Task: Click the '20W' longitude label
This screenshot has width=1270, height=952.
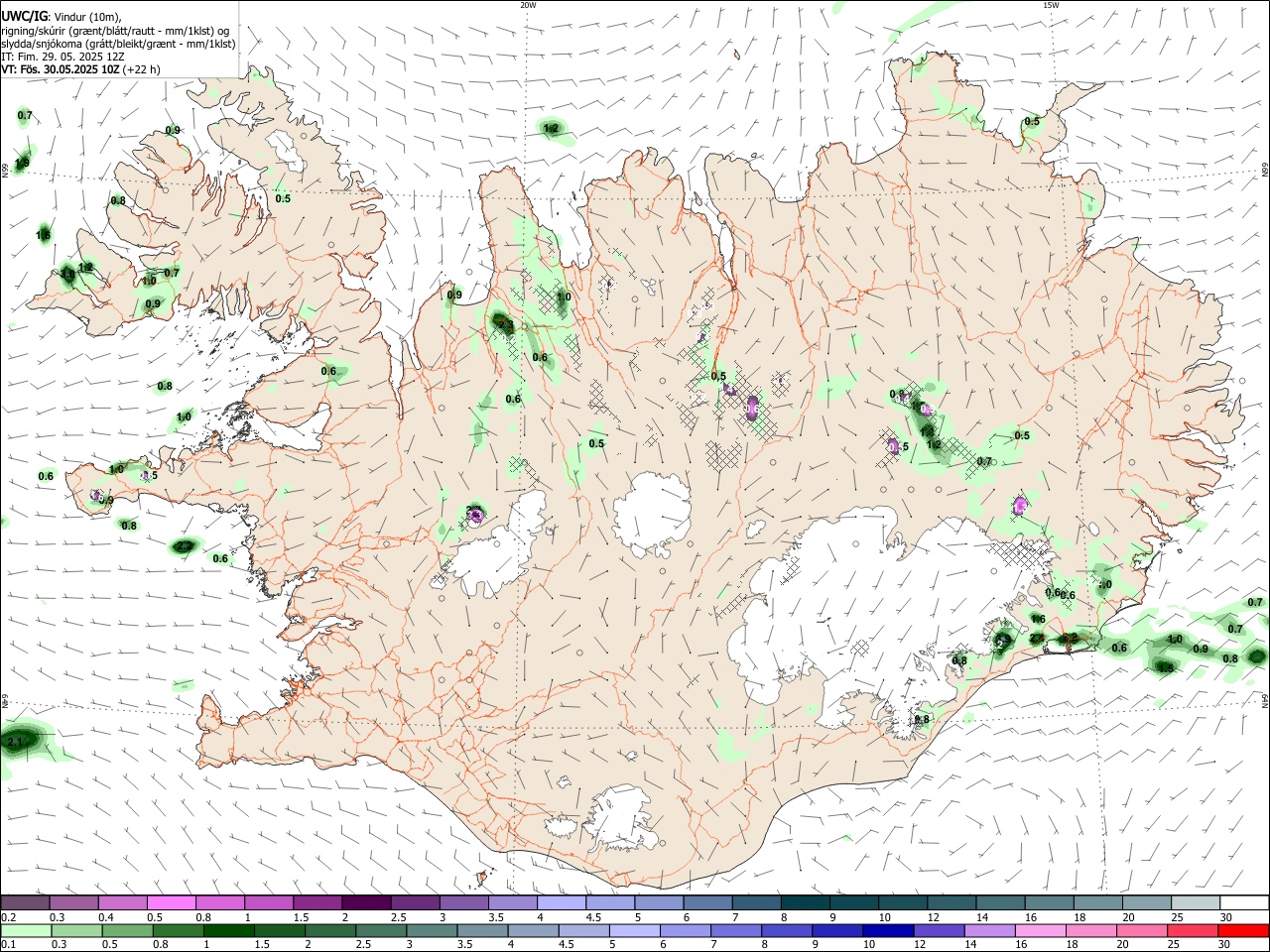Action: 528,5
